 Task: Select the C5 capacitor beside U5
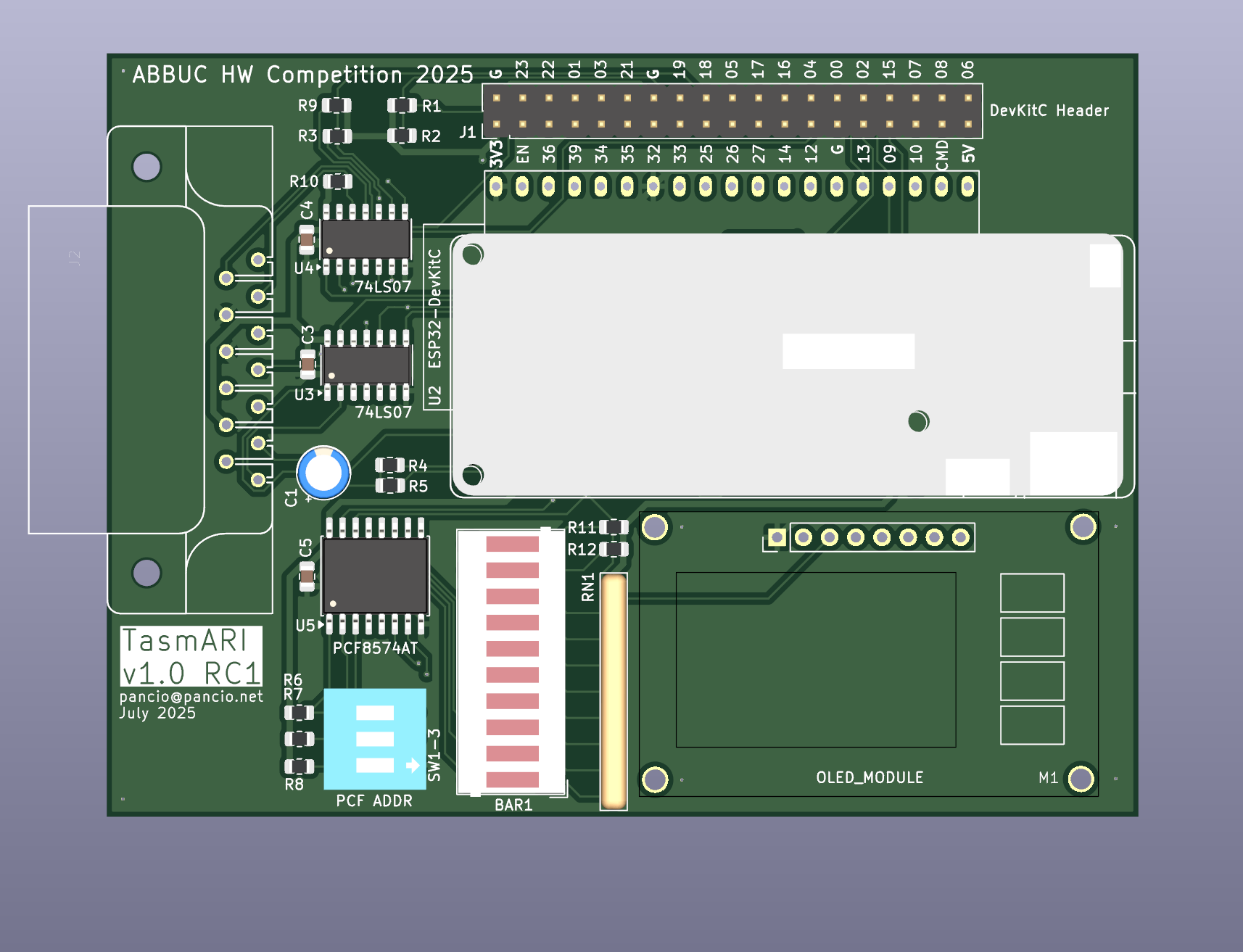[307, 576]
